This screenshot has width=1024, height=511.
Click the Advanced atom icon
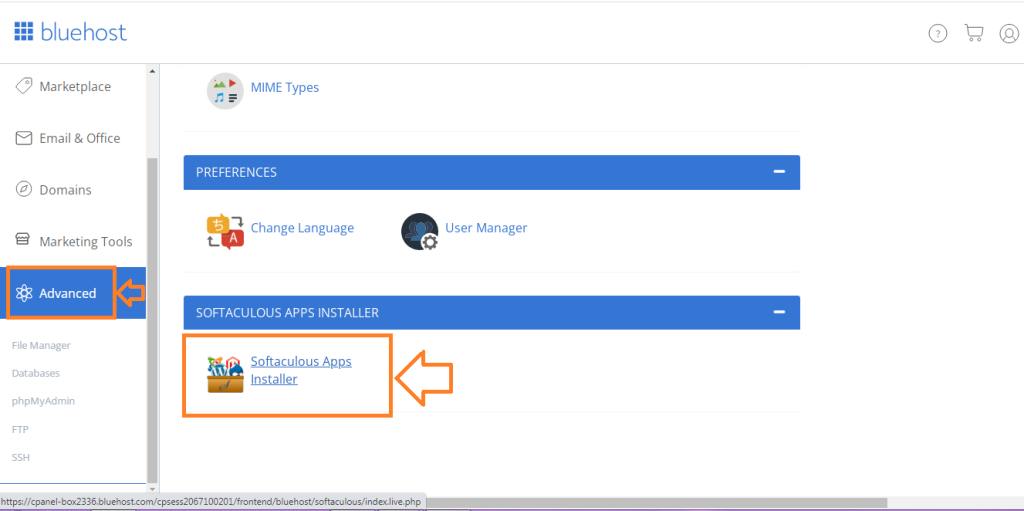[24, 293]
